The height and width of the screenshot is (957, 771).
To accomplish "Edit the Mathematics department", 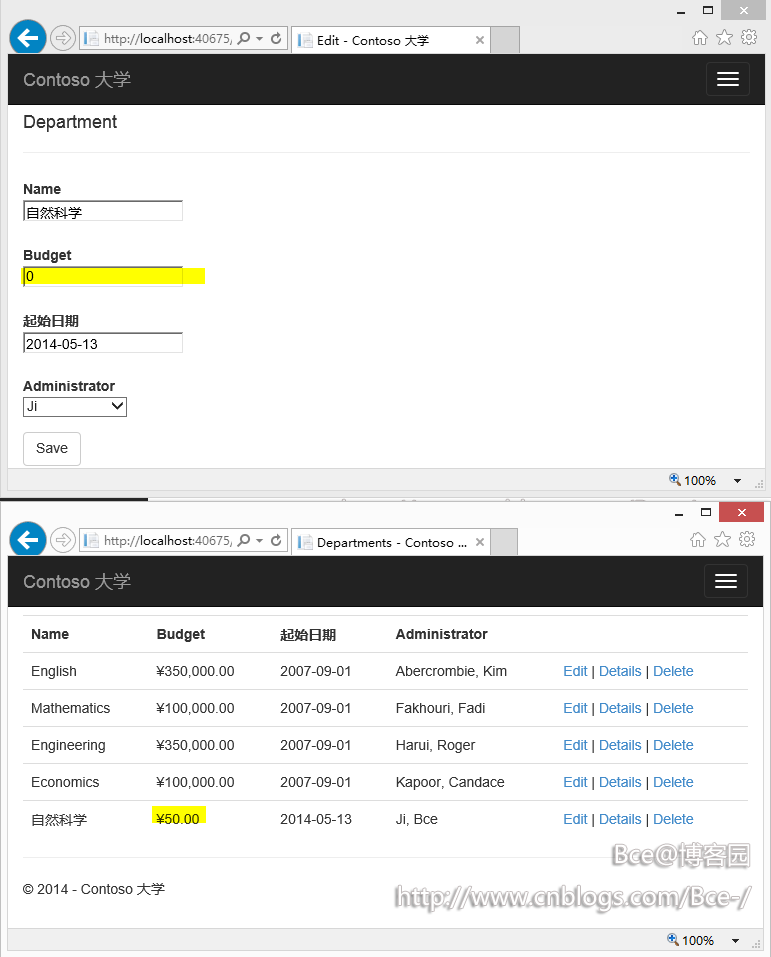I will click(575, 709).
